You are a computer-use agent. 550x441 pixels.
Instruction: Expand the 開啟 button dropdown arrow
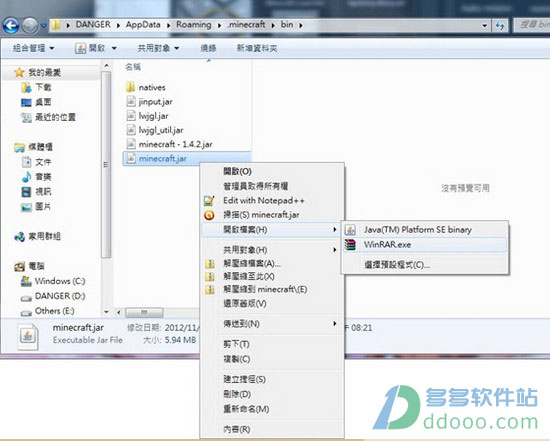coord(114,48)
